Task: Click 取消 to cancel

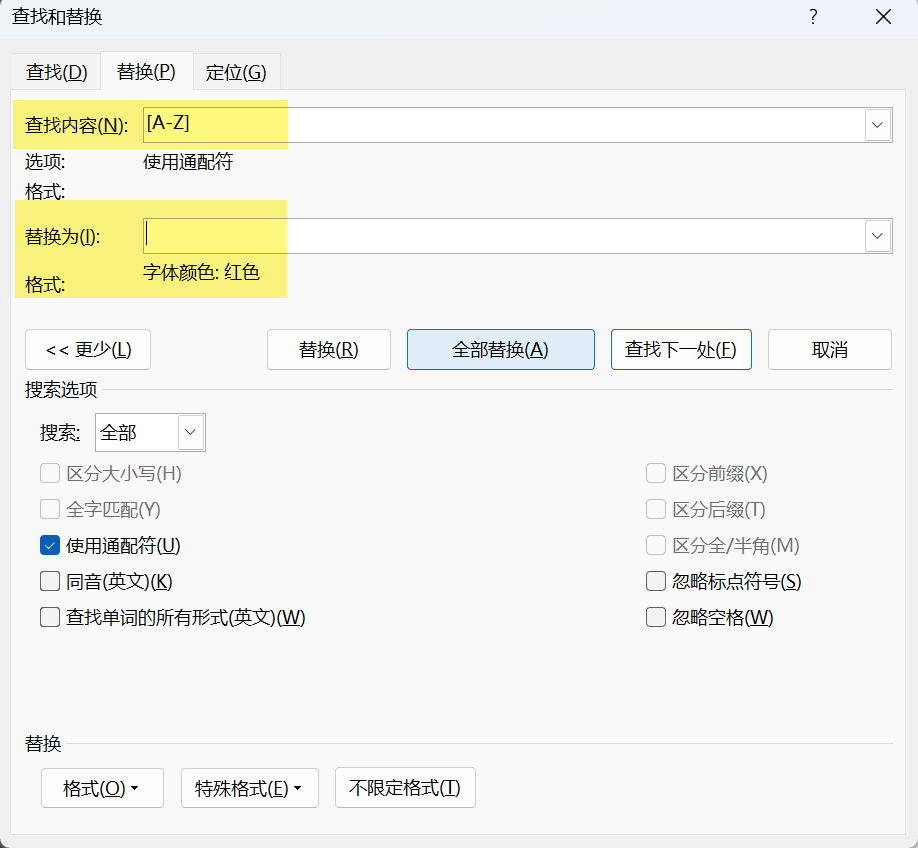Action: point(830,350)
